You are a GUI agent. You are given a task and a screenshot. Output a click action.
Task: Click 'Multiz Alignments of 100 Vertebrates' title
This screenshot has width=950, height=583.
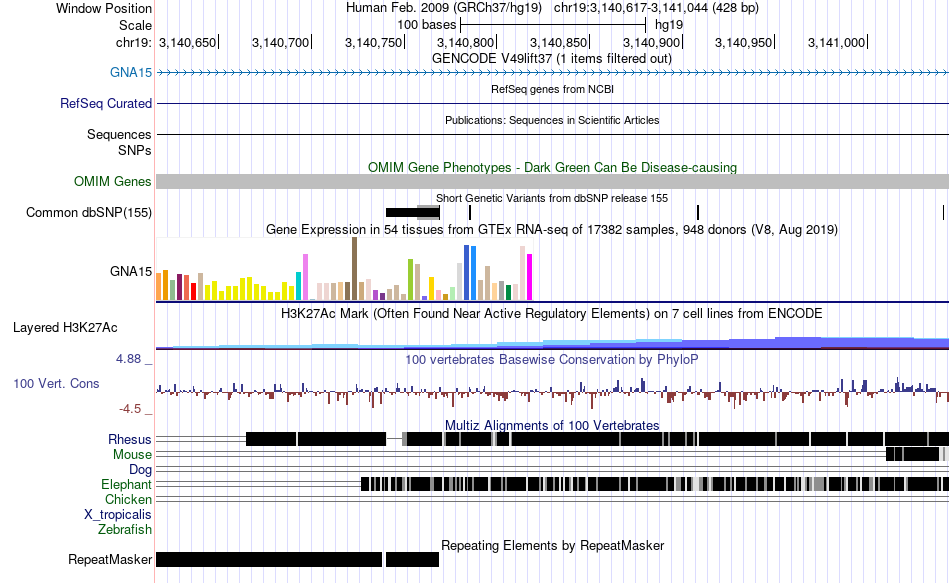pyautogui.click(x=552, y=425)
